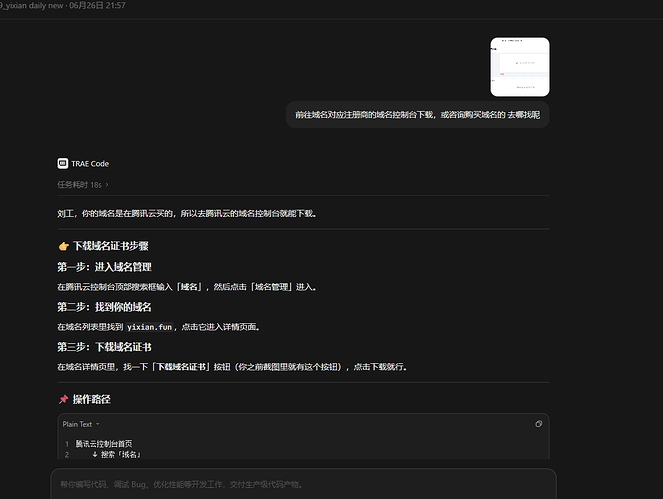Image resolution: width=663 pixels, height=499 pixels.
Task: Click the heading 第二步：找到你的域名
Action: (104, 307)
